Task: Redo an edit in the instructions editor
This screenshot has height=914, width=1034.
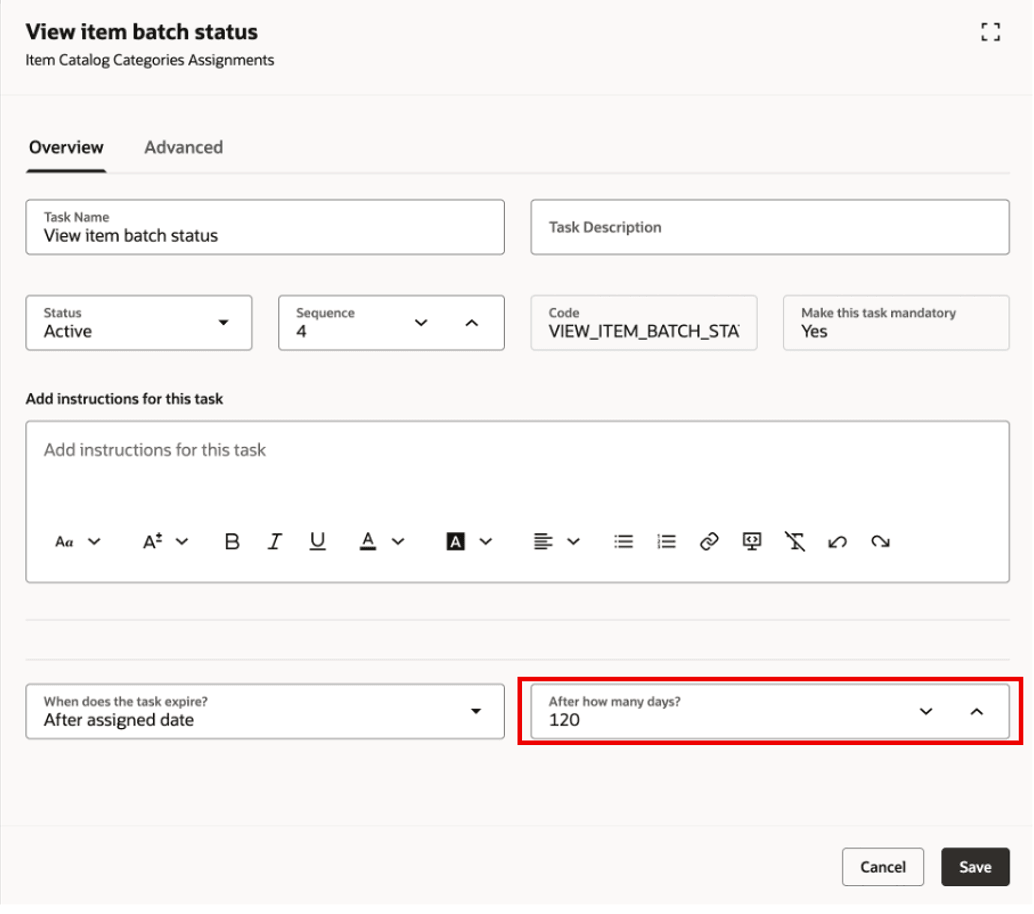Action: [x=880, y=541]
